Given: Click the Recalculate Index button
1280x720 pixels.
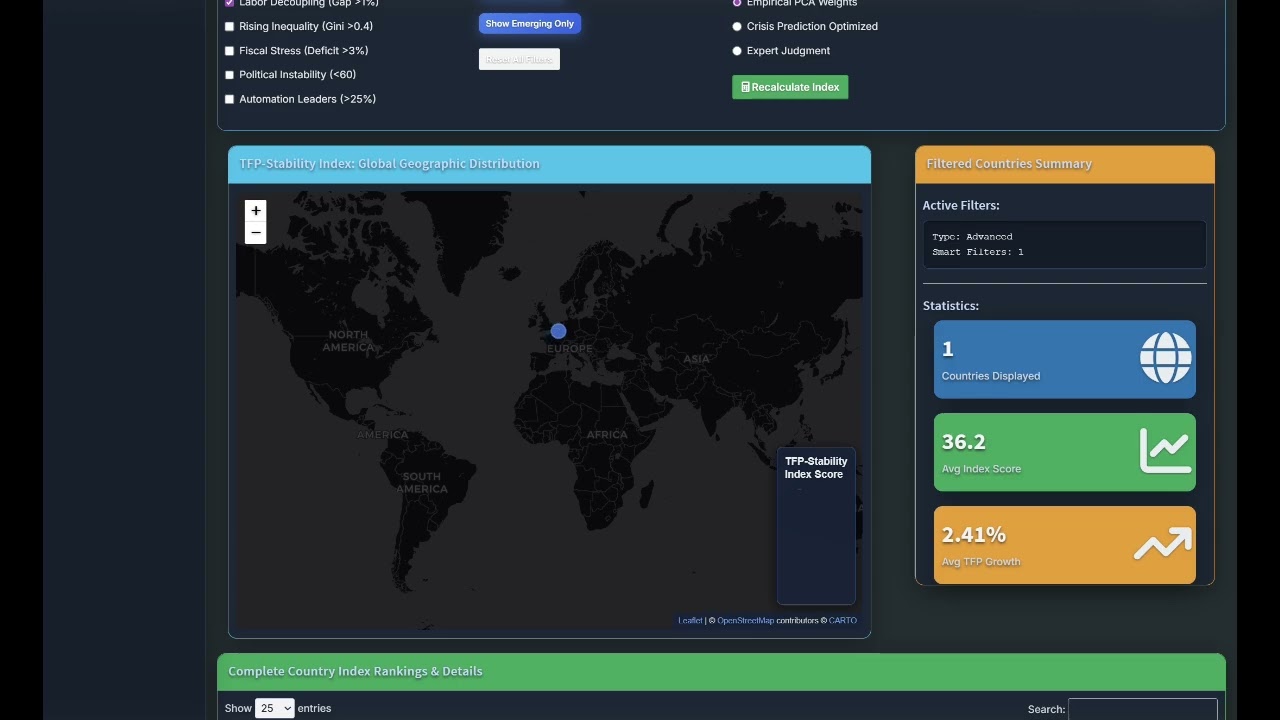Looking at the screenshot, I should pyautogui.click(x=790, y=87).
